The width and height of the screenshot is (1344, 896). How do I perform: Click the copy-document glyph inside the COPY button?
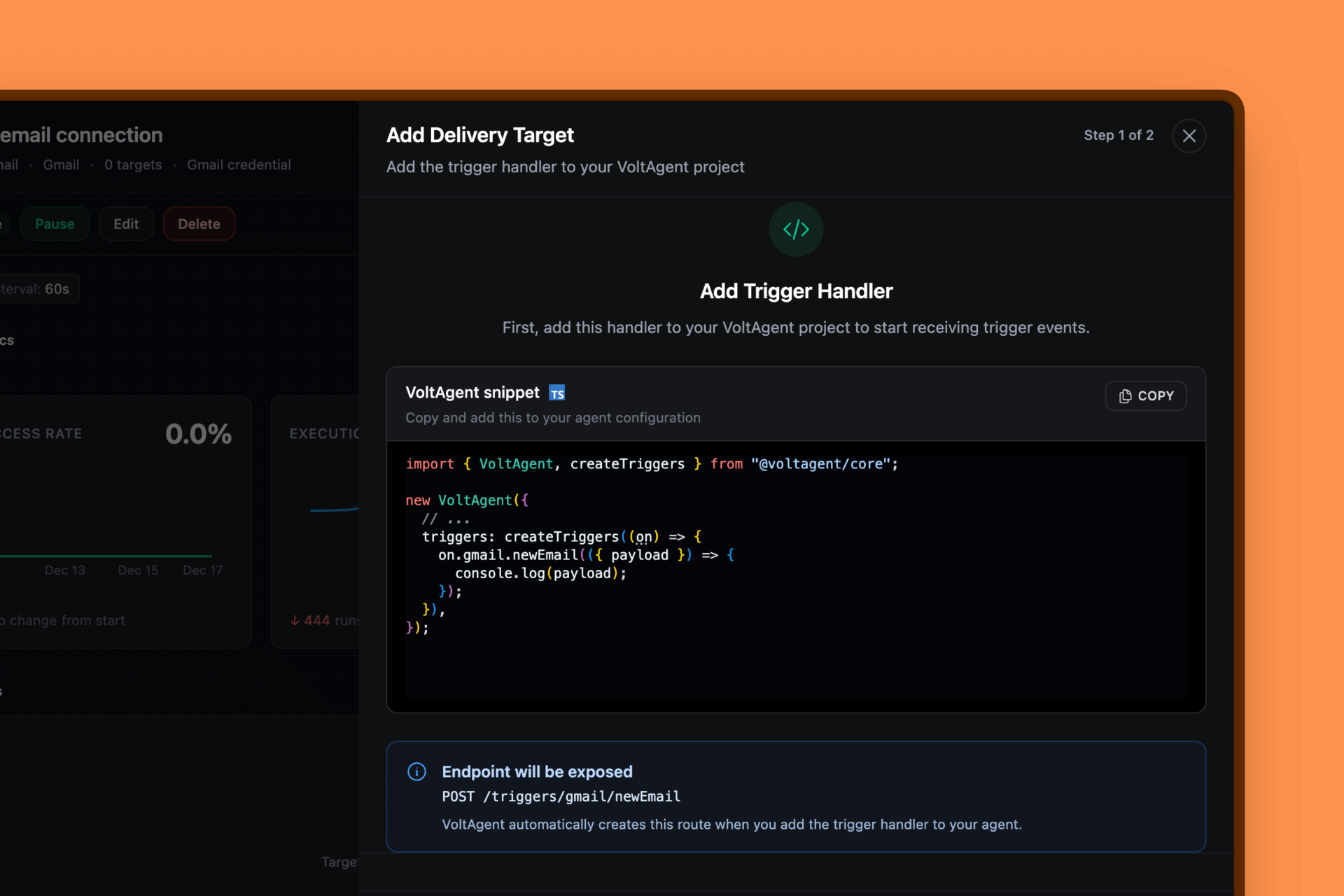tap(1124, 395)
